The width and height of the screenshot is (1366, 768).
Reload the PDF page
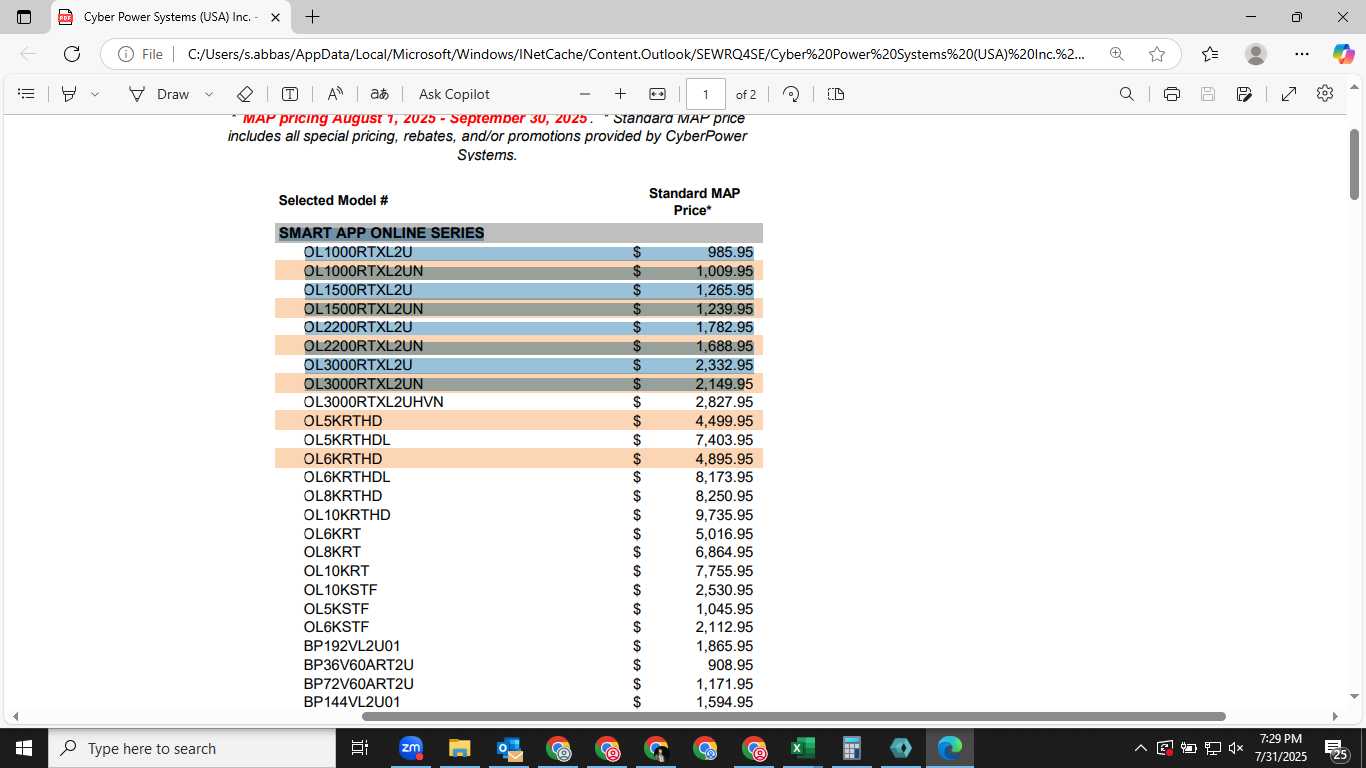(x=72, y=54)
